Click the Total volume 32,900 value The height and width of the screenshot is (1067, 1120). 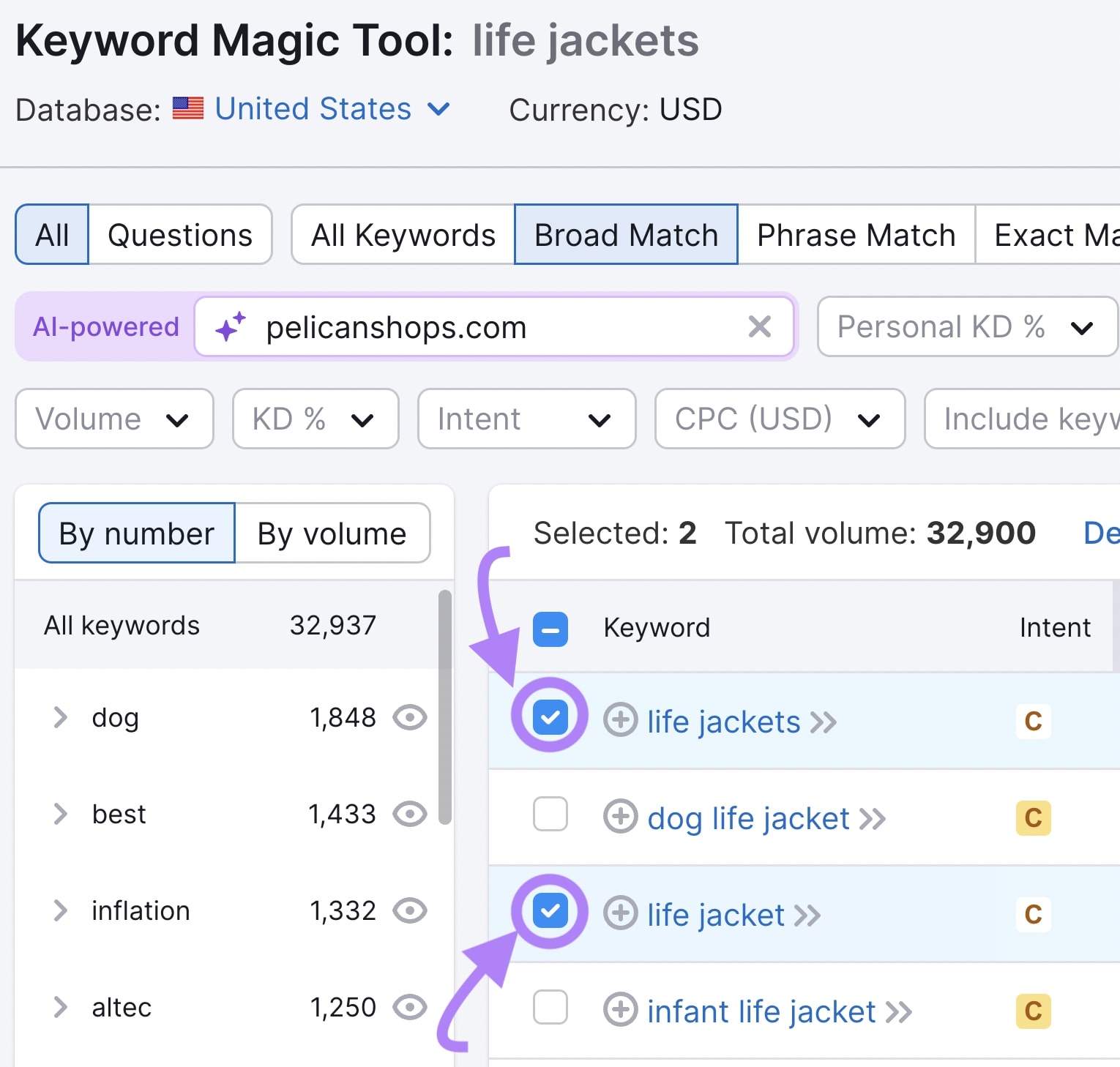(981, 533)
